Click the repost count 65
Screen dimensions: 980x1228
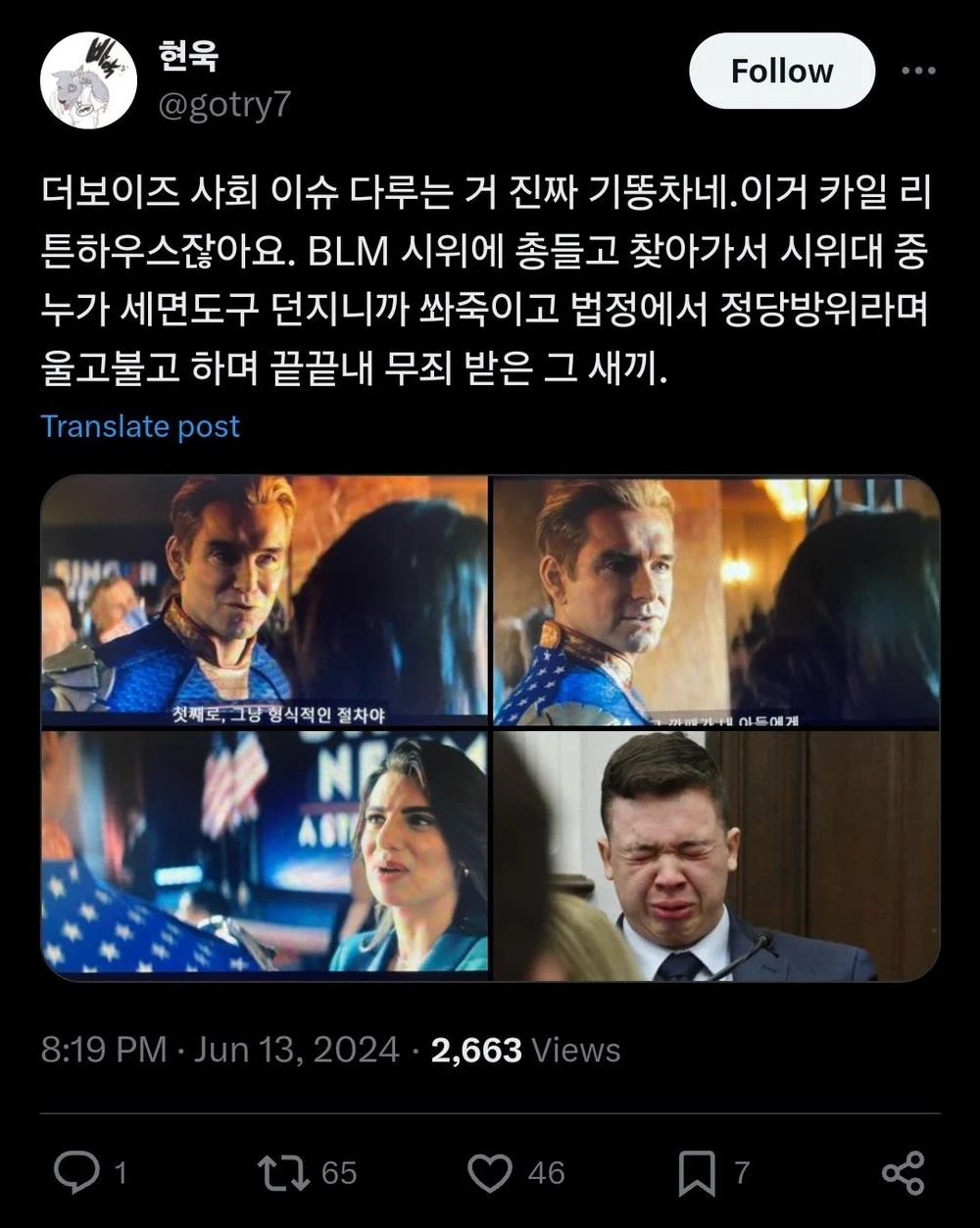[339, 1173]
